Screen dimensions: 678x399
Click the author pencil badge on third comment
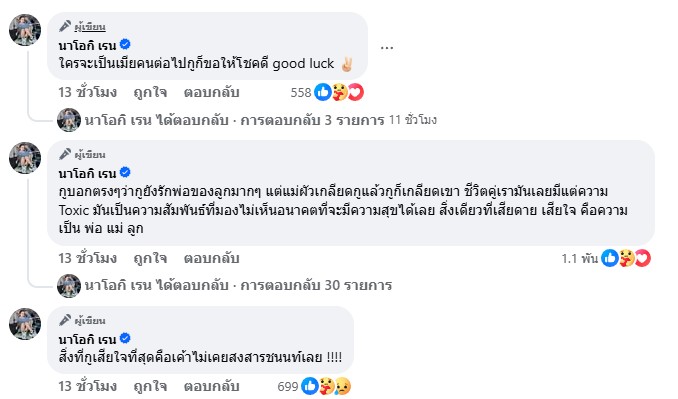point(65,320)
